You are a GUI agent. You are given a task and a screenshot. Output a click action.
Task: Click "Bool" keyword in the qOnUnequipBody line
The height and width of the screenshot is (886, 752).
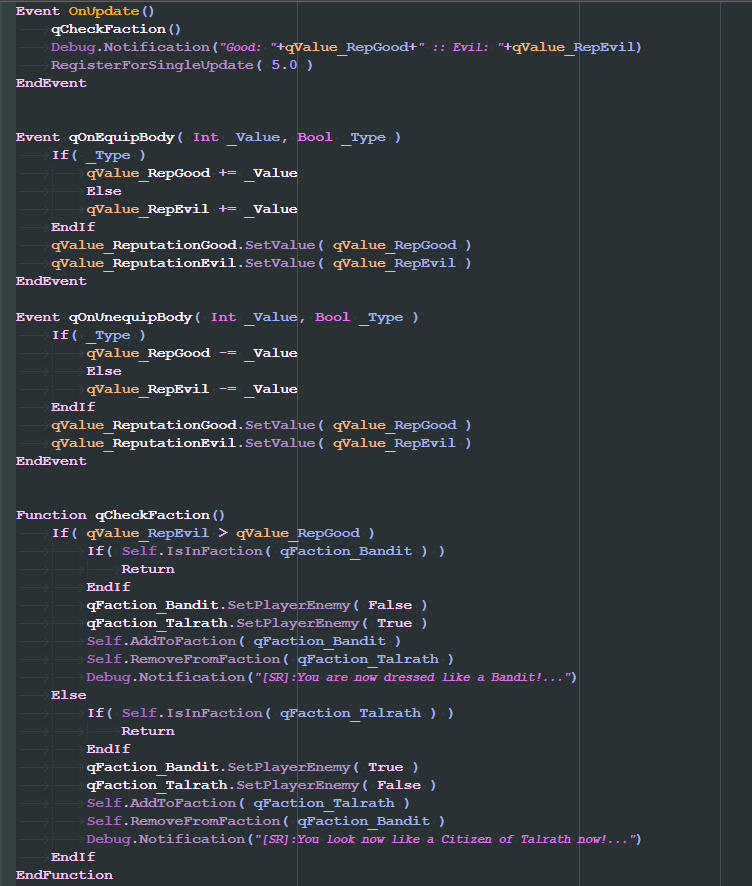[332, 317]
